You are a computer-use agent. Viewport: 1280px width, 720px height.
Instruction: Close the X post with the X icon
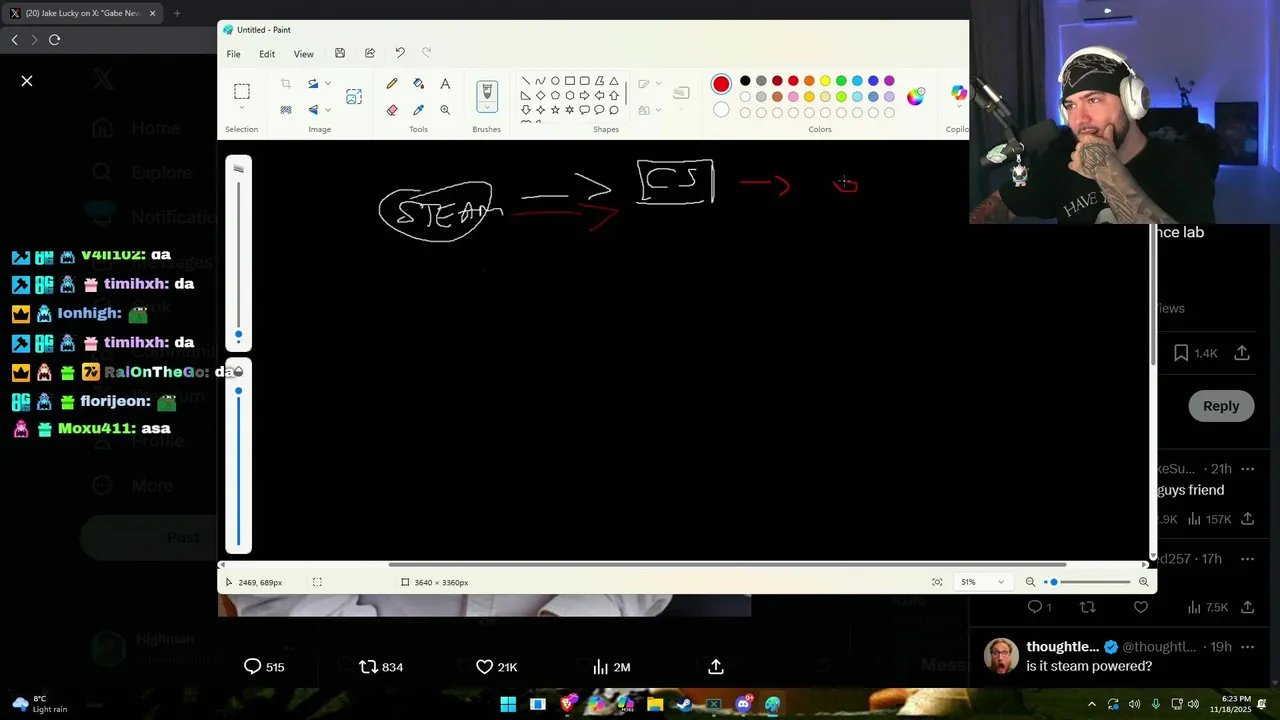pyautogui.click(x=27, y=81)
